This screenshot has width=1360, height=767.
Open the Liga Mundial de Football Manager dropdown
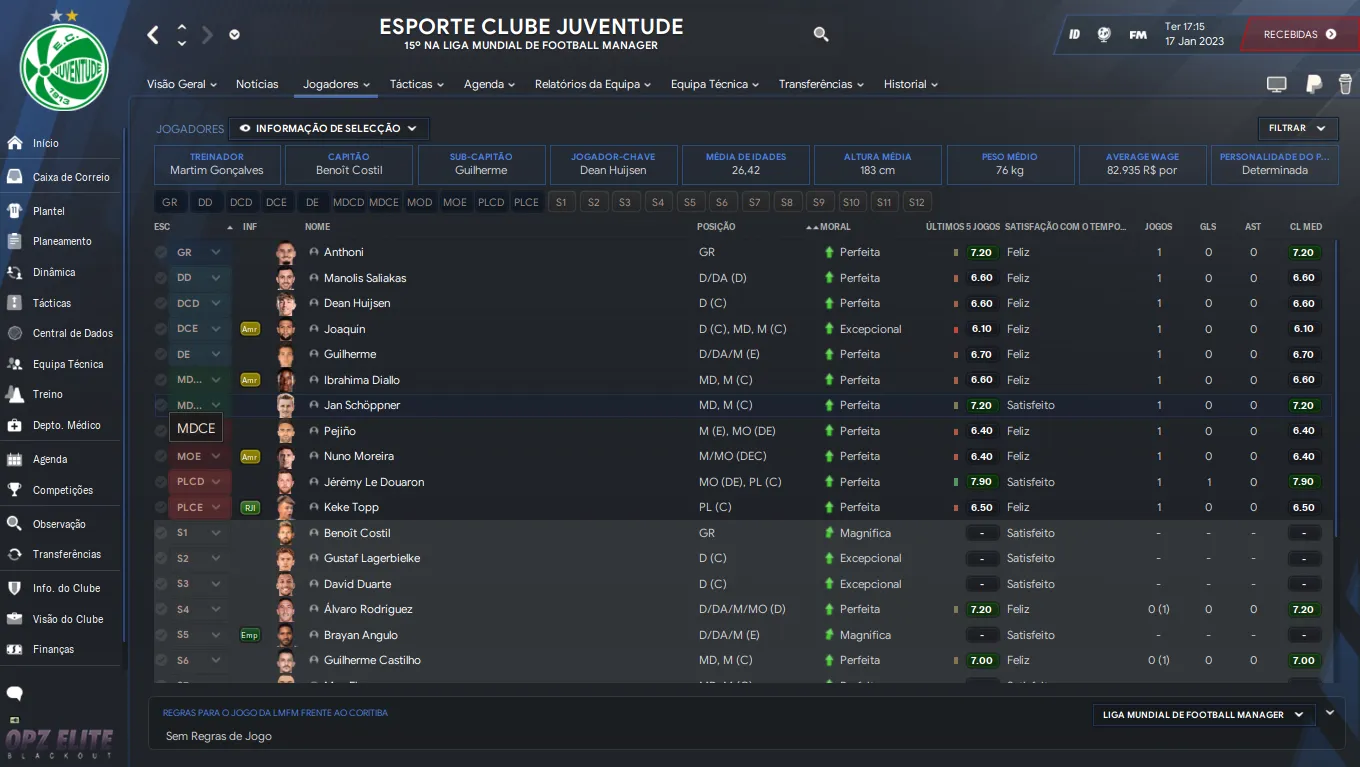1203,715
